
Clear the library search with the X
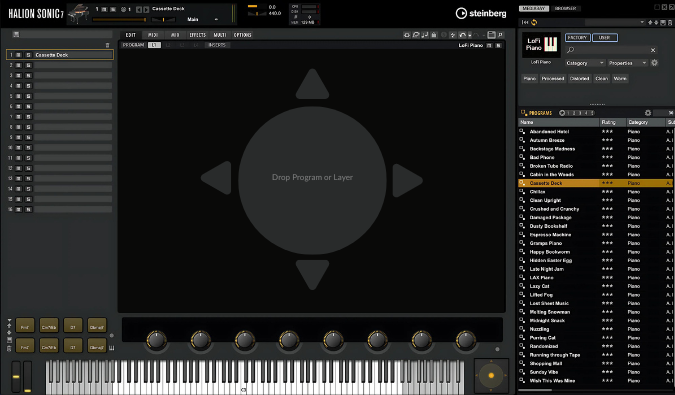tap(653, 50)
